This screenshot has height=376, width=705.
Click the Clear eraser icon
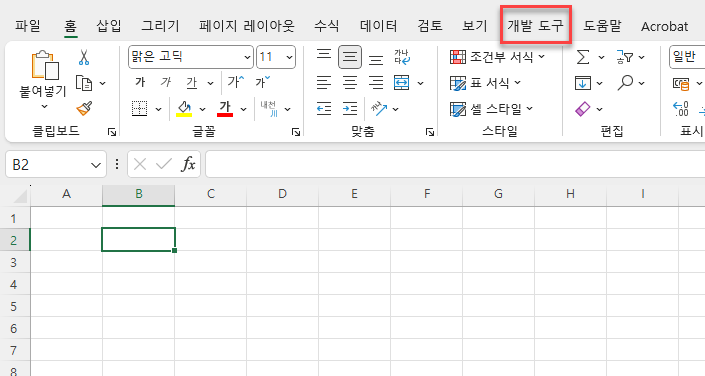[x=583, y=109]
